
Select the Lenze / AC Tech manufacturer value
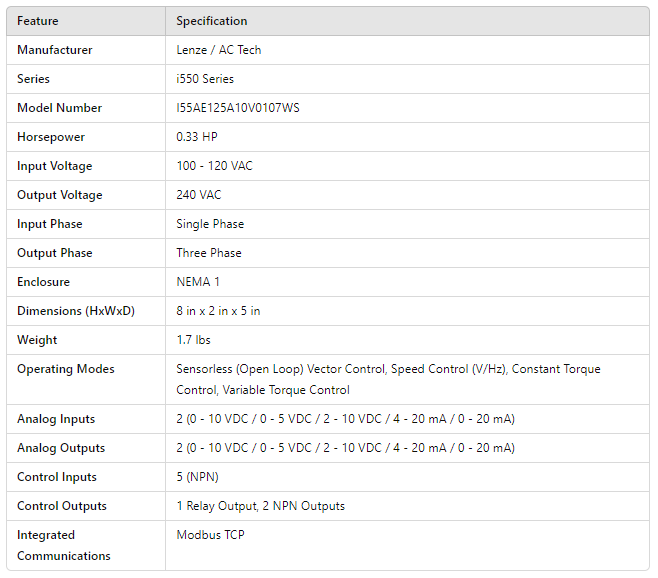coord(219,50)
